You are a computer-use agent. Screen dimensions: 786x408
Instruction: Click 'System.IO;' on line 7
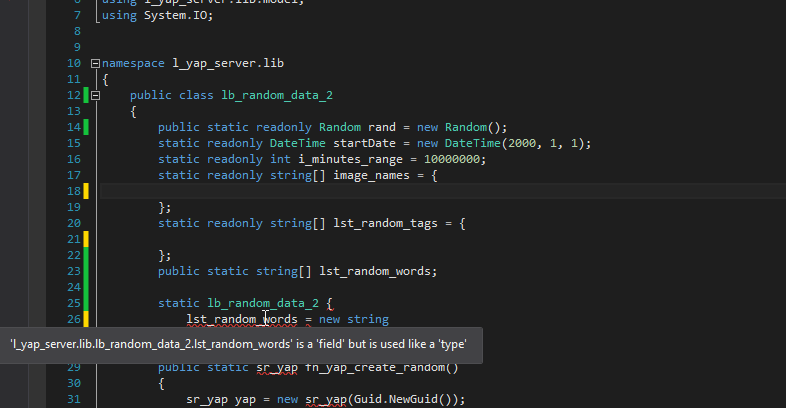[x=178, y=16]
